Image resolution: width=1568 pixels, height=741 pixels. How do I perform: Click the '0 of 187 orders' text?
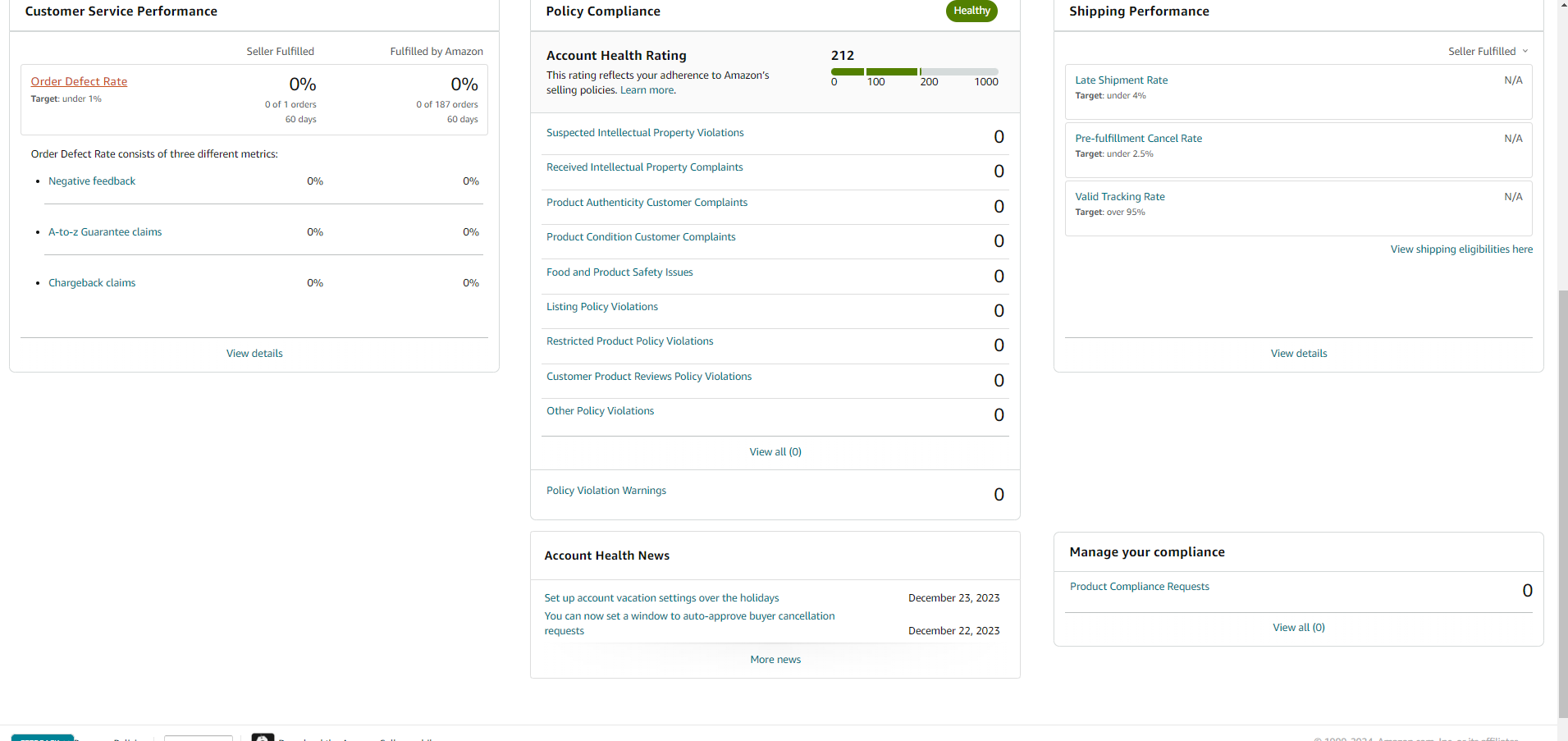(447, 105)
